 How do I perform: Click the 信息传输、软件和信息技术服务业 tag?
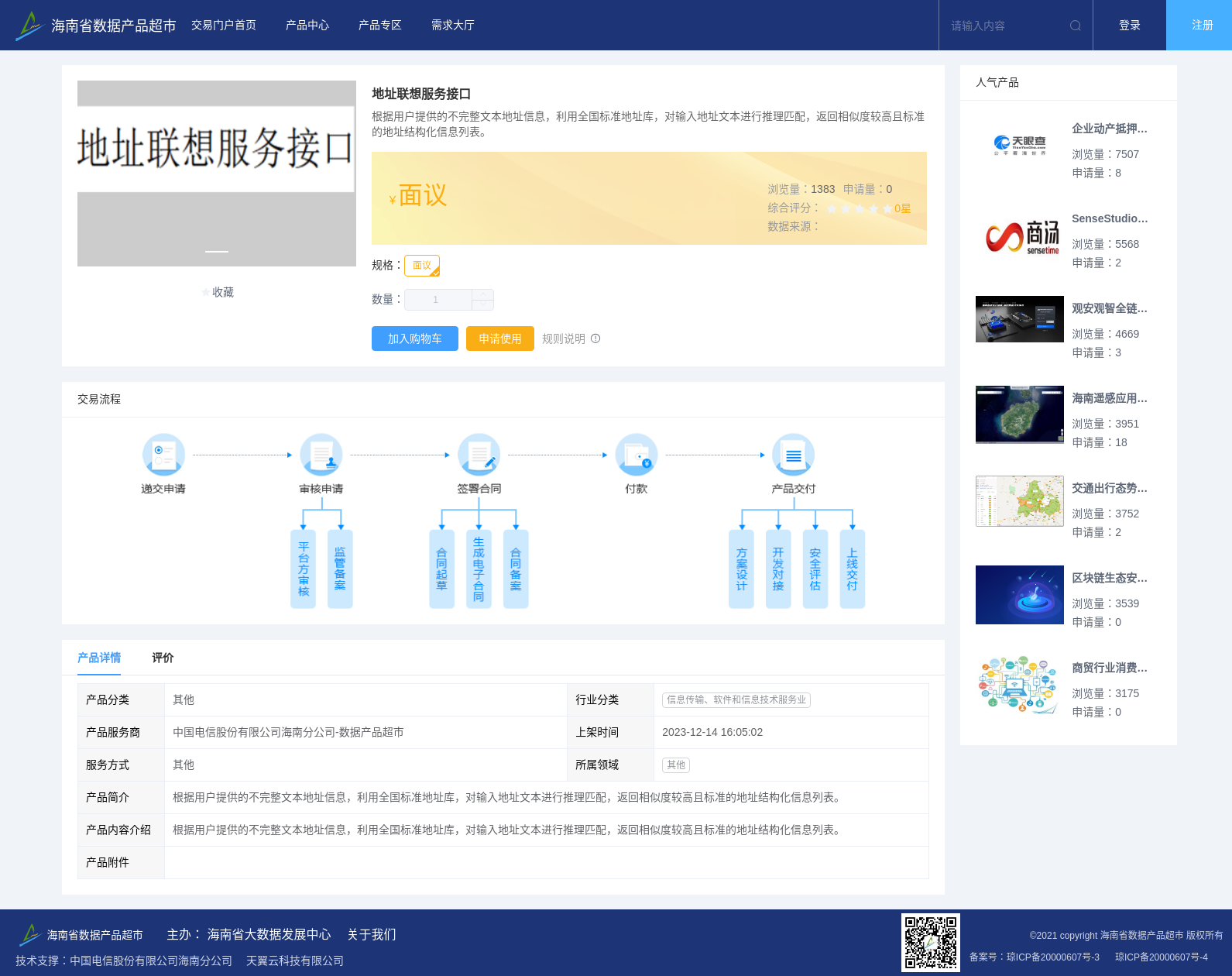point(736,699)
